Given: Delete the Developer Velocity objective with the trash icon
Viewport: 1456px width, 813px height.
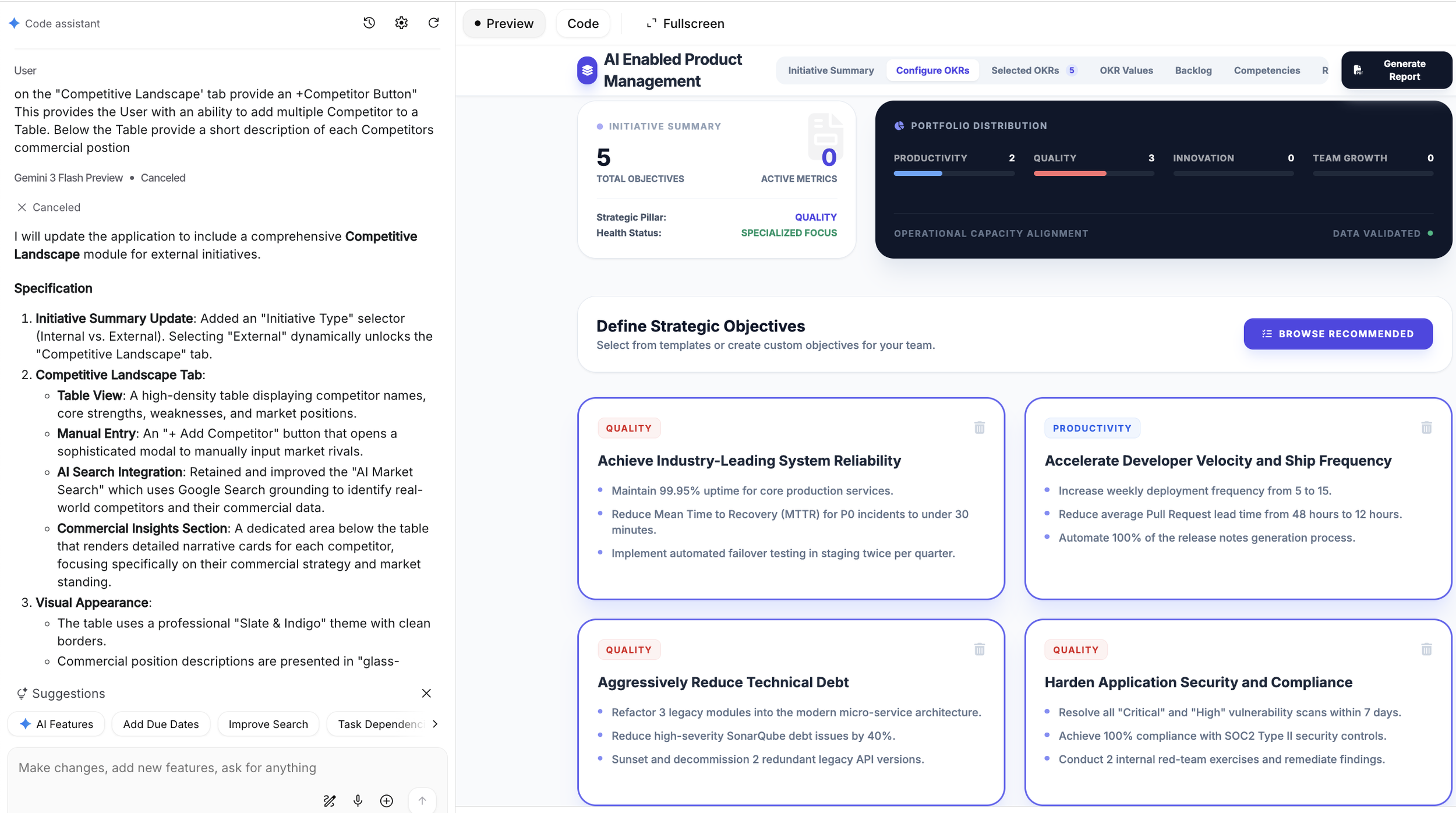Looking at the screenshot, I should coord(1426,428).
